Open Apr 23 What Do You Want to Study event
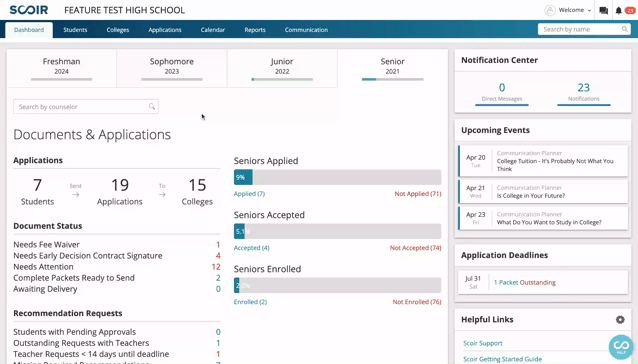 tap(543, 218)
